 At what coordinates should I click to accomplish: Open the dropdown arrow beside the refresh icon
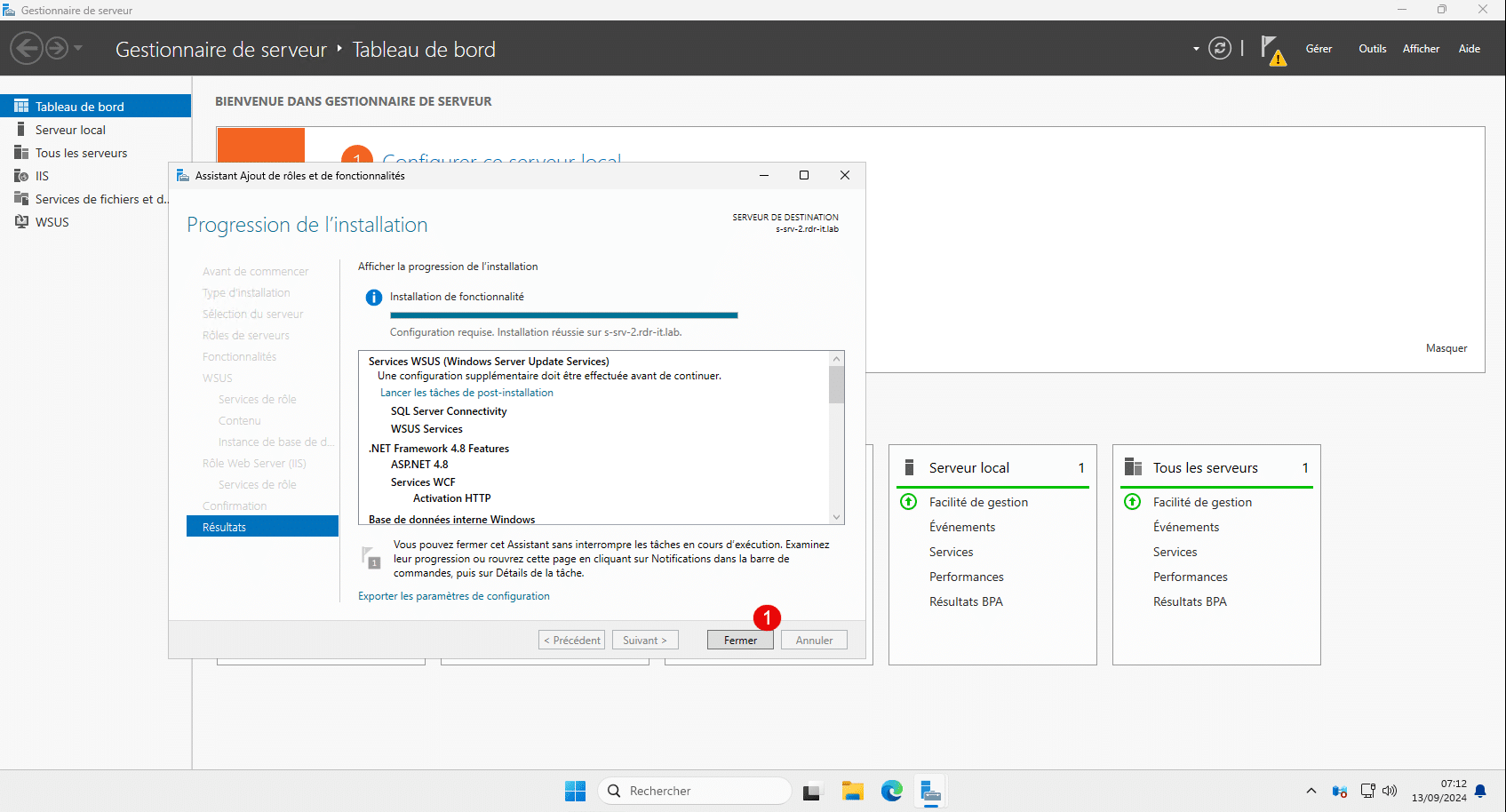[1196, 49]
